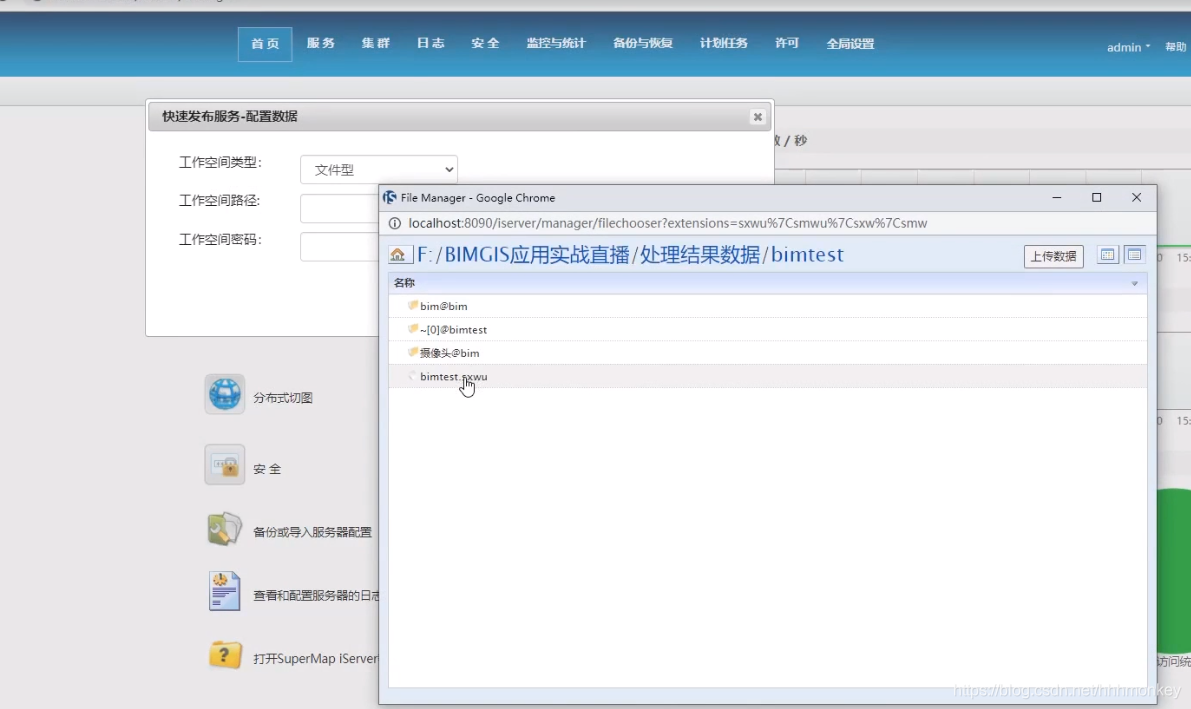This screenshot has width=1191, height=709.
Task: Click the F: drive path segment
Action: [x=425, y=255]
